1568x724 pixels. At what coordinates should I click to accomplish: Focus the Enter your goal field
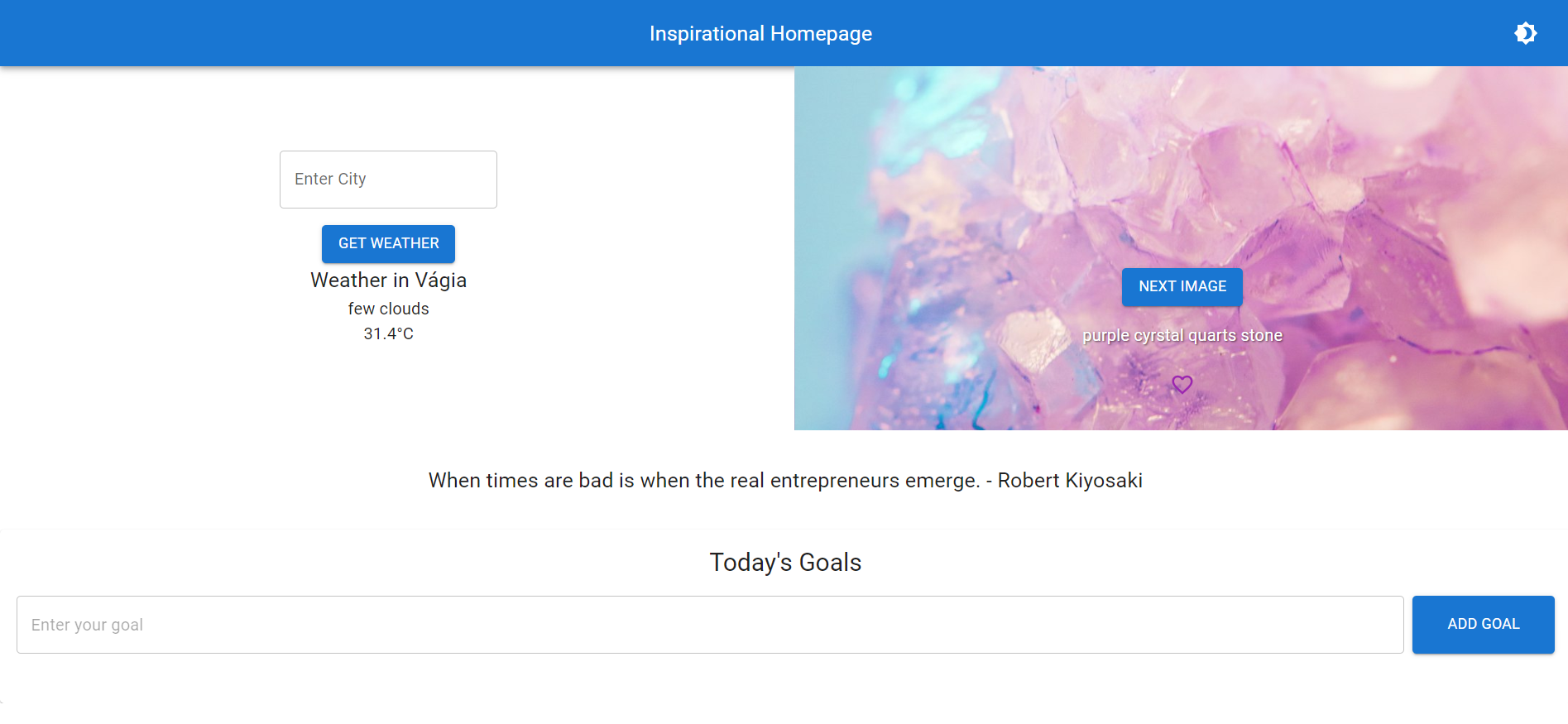pyautogui.click(x=710, y=625)
